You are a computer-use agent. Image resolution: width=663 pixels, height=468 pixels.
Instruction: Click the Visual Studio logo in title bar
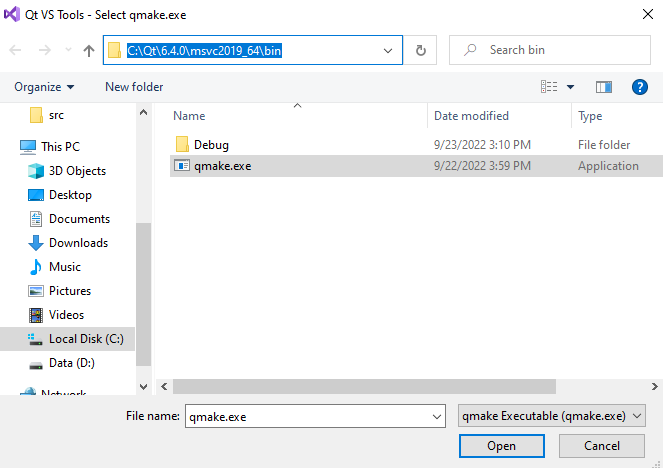point(12,14)
